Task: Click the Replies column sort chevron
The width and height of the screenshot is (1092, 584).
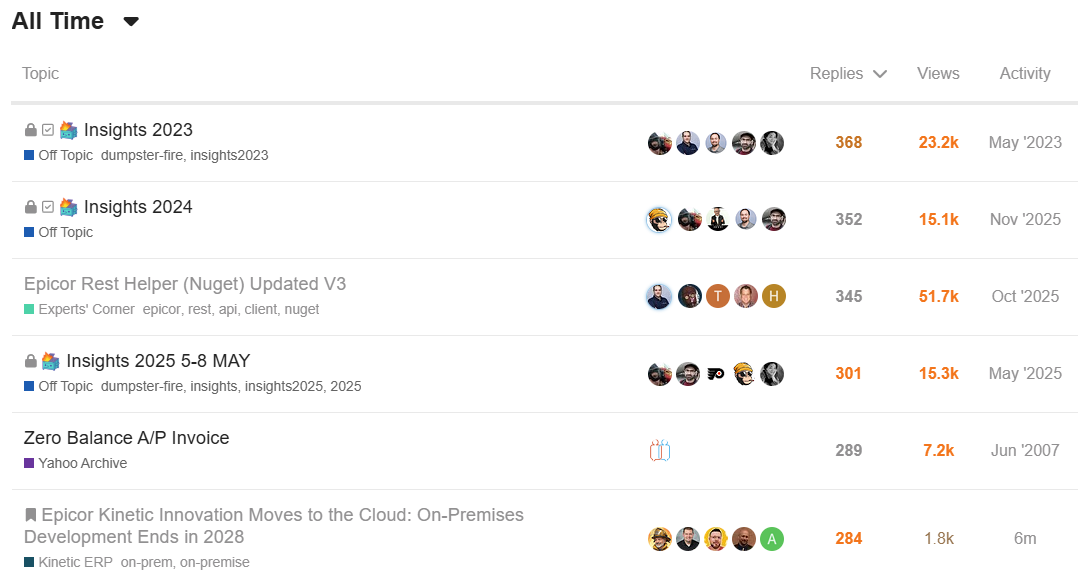Action: (880, 74)
